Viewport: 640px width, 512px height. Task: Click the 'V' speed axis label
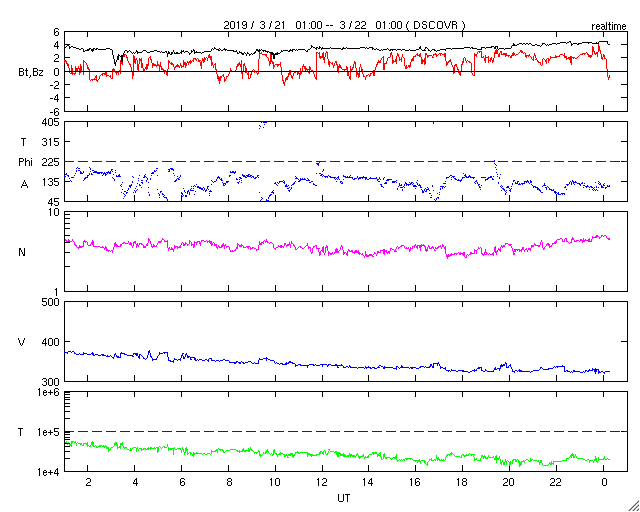point(22,342)
